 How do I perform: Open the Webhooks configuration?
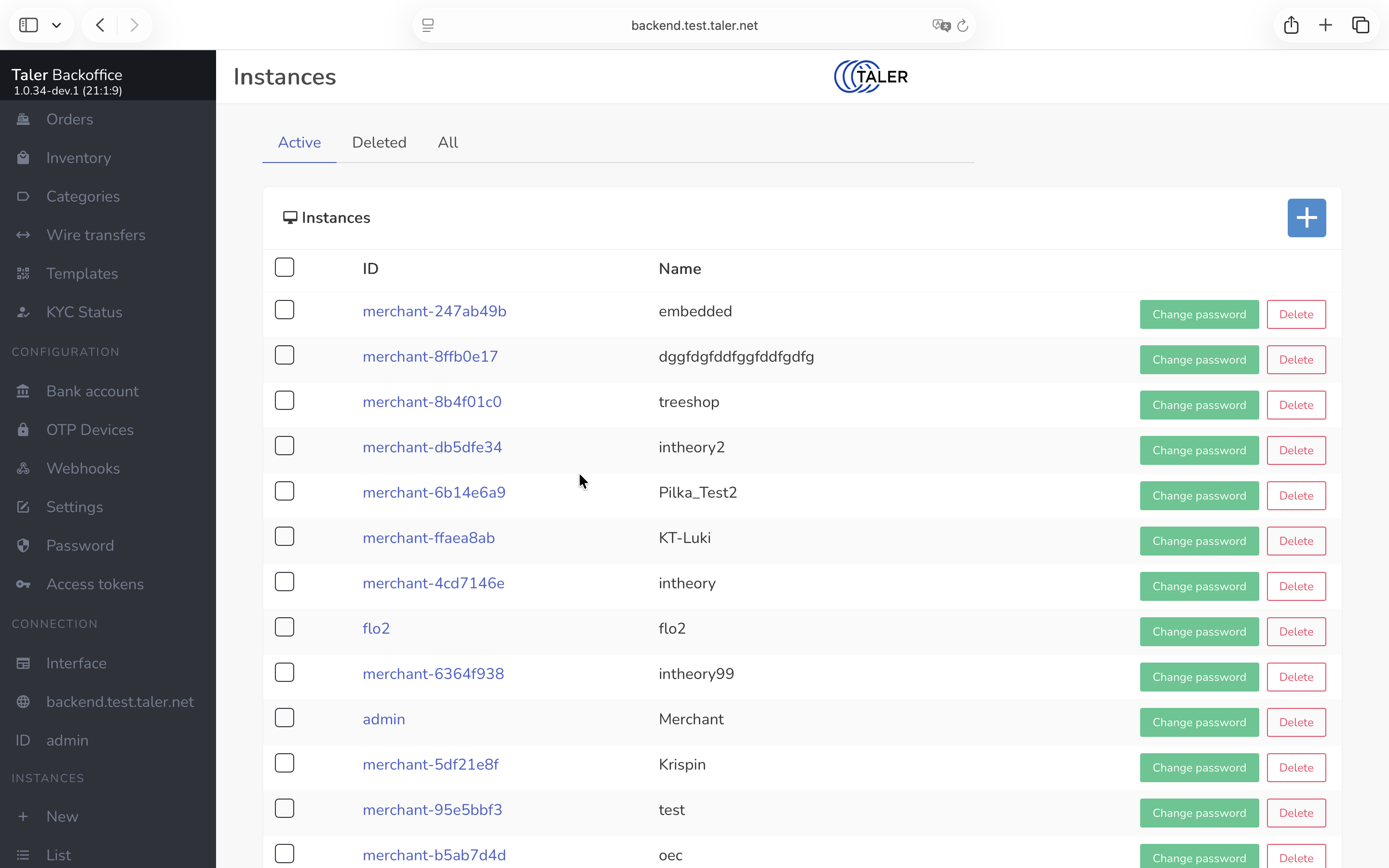tap(82, 468)
